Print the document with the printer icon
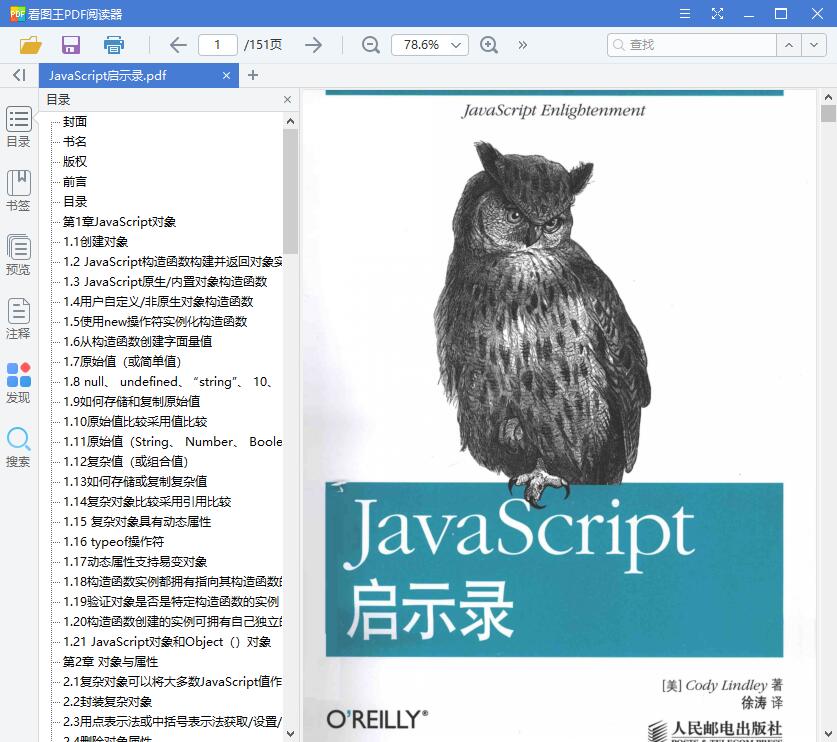Viewport: 837px width, 742px height. pyautogui.click(x=114, y=45)
